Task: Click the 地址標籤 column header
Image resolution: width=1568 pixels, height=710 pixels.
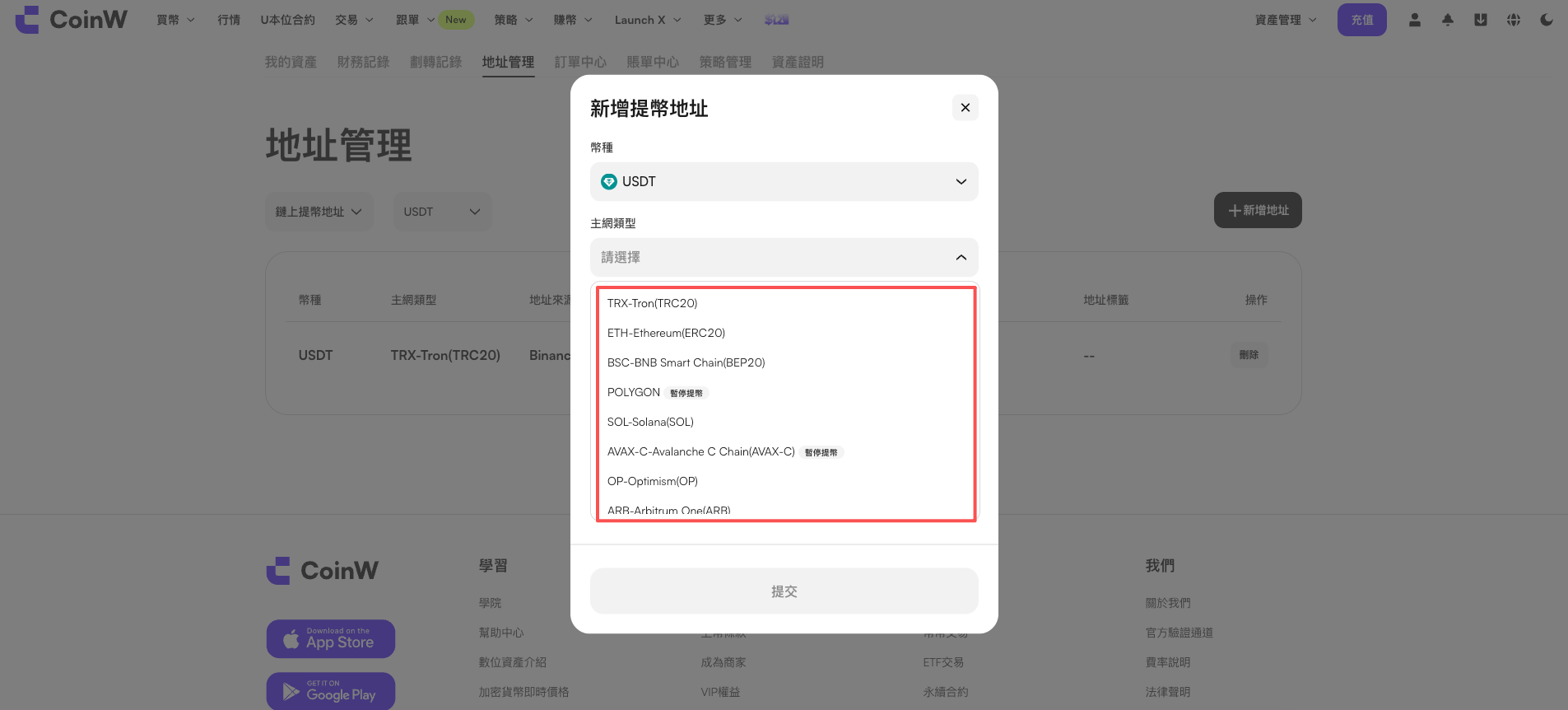Action: click(x=1106, y=300)
